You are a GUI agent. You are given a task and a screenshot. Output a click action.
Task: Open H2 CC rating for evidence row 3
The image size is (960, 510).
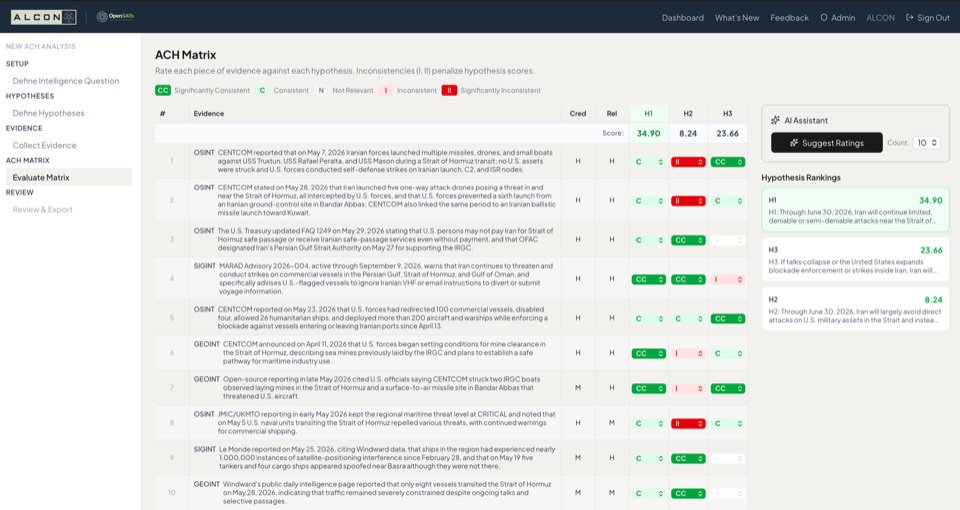click(688, 240)
